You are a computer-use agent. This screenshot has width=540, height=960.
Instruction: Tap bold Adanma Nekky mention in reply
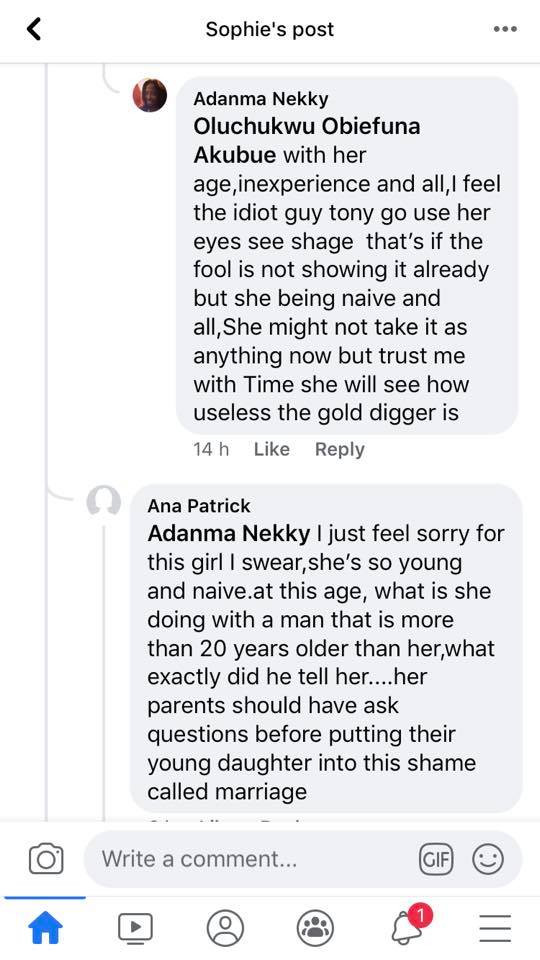pos(228,533)
